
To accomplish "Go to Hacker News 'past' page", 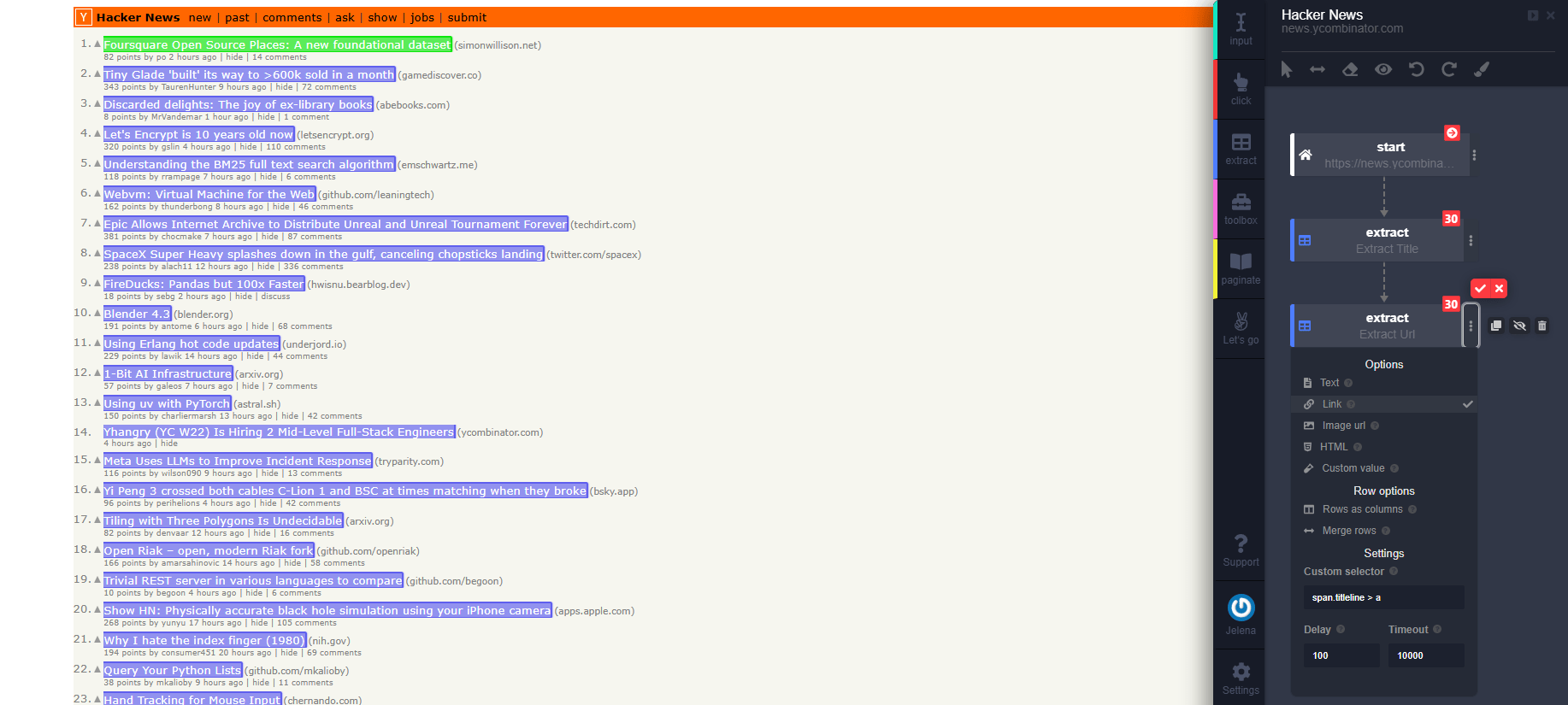I will (238, 17).
